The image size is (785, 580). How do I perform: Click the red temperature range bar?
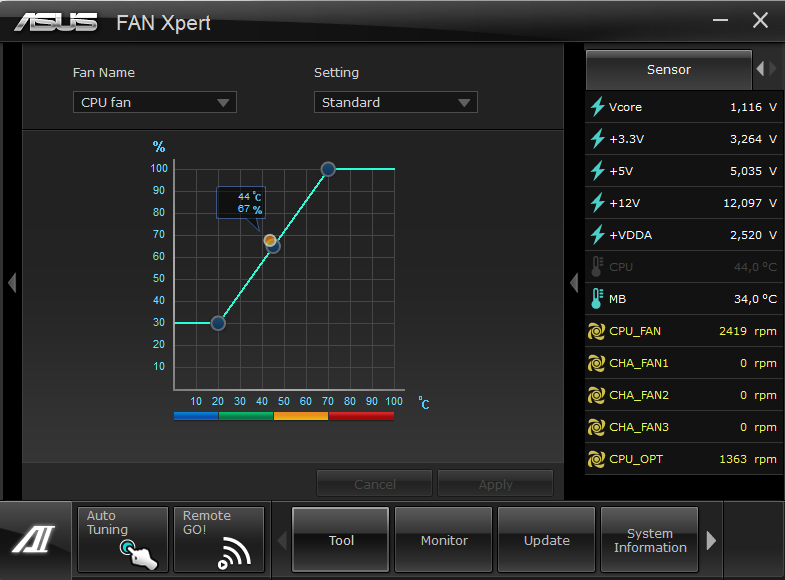click(x=361, y=416)
